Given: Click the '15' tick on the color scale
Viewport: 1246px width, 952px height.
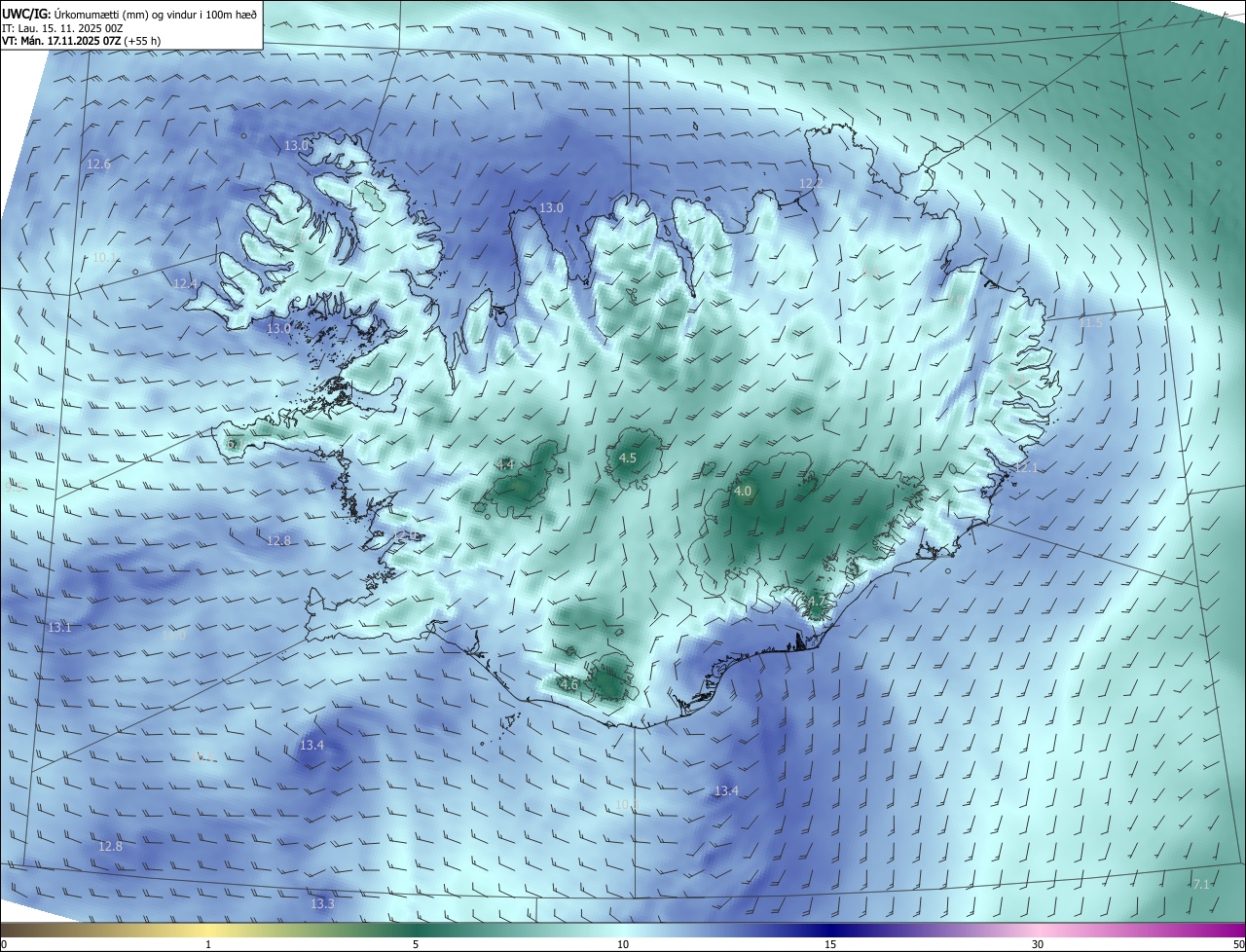Looking at the screenshot, I should click(x=830, y=944).
